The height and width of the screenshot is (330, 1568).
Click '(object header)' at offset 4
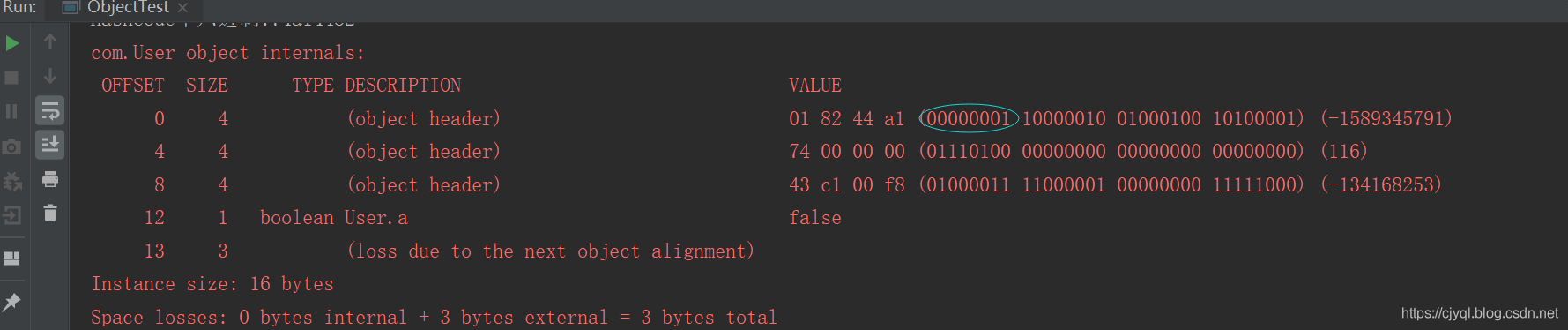(424, 152)
